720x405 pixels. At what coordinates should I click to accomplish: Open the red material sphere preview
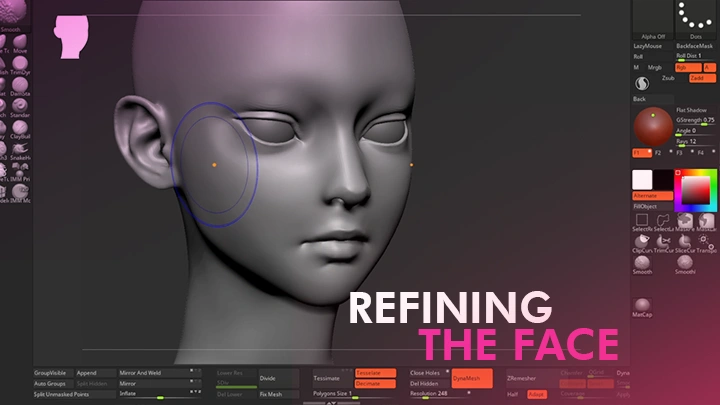tap(653, 126)
